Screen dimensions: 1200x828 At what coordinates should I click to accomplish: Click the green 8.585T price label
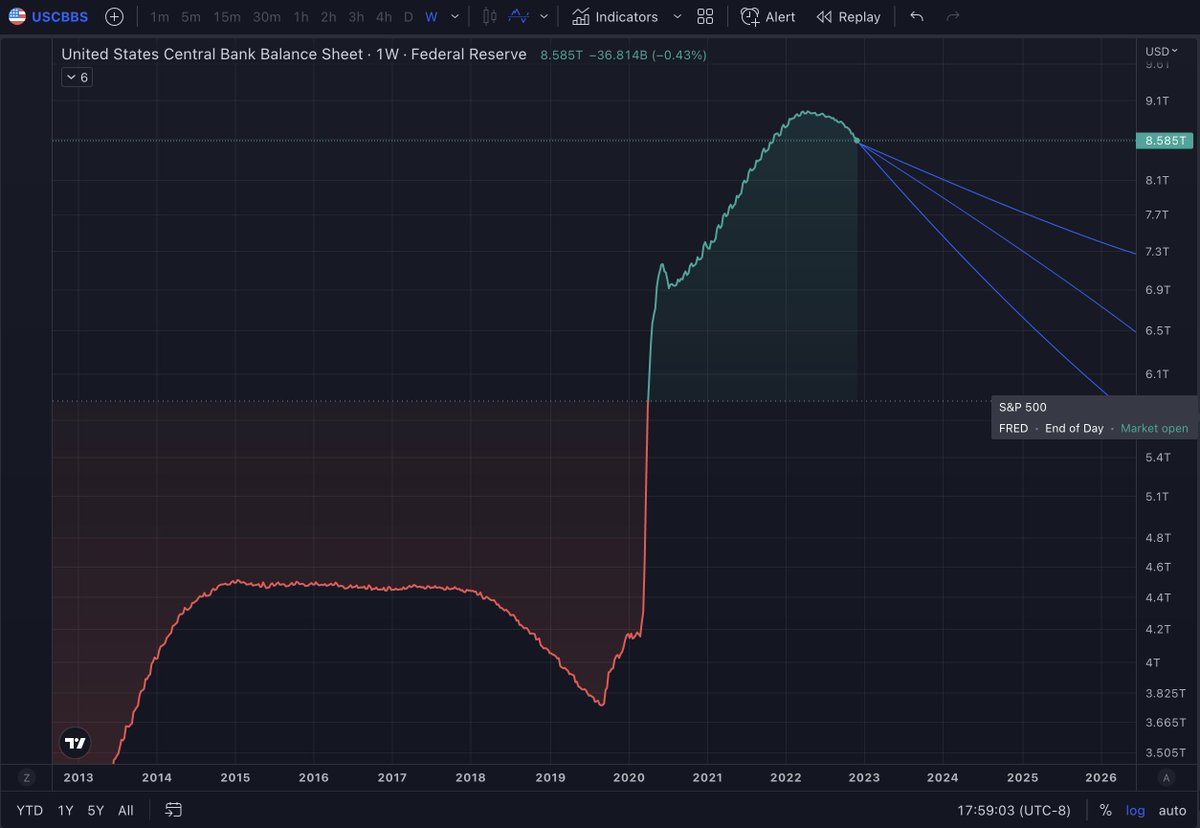[1164, 141]
